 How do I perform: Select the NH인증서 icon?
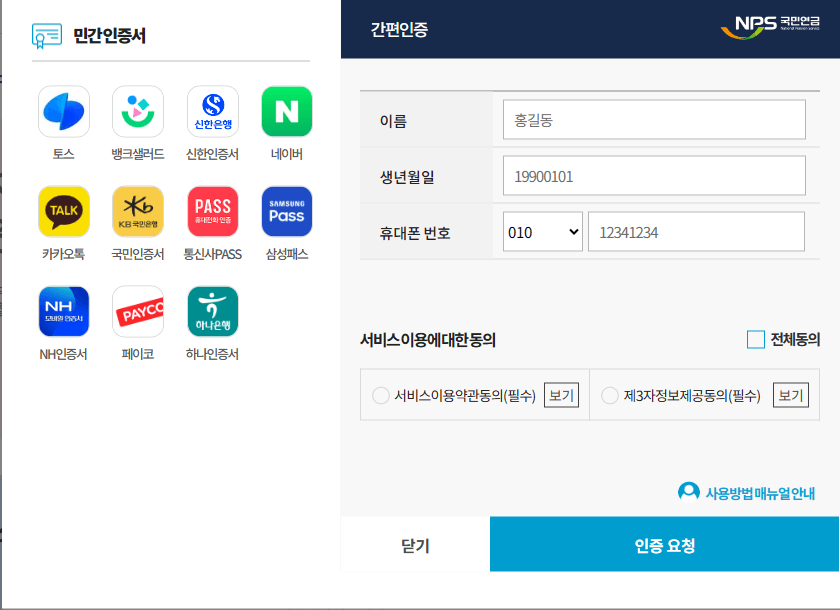63,311
